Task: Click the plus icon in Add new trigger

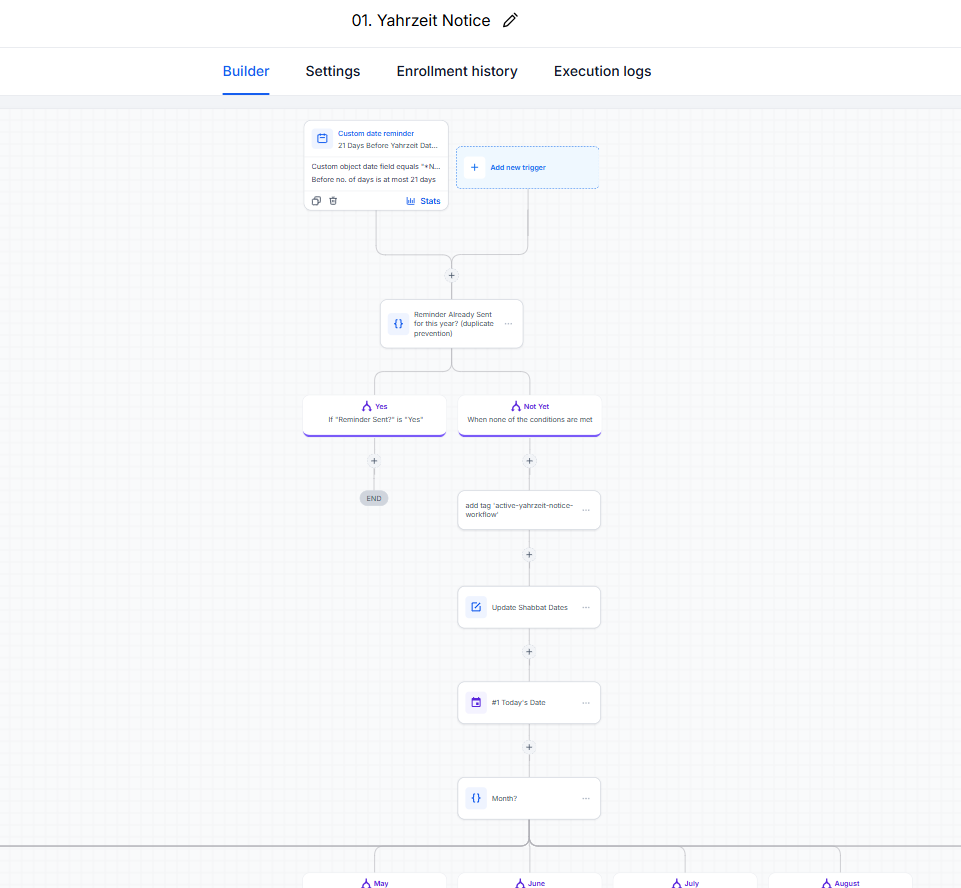Action: (474, 167)
